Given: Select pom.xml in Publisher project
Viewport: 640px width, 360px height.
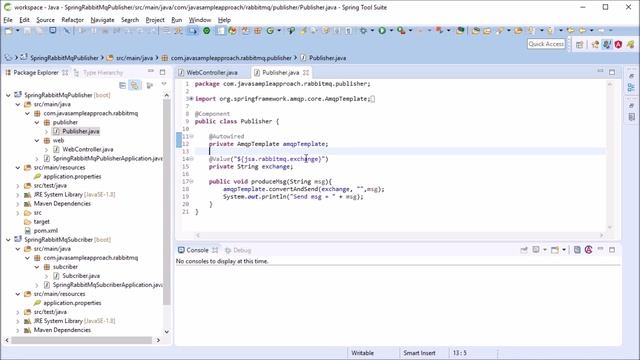Looking at the screenshot, I should pyautogui.click(x=45, y=231).
